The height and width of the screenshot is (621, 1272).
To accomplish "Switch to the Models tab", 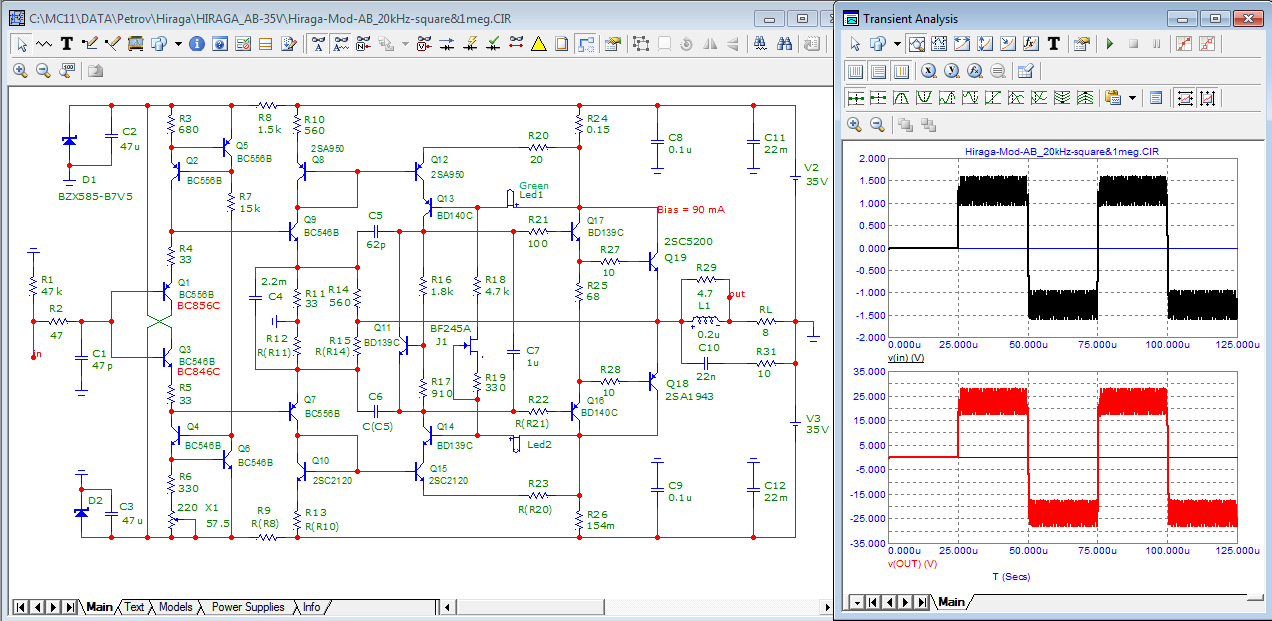I will (x=176, y=607).
